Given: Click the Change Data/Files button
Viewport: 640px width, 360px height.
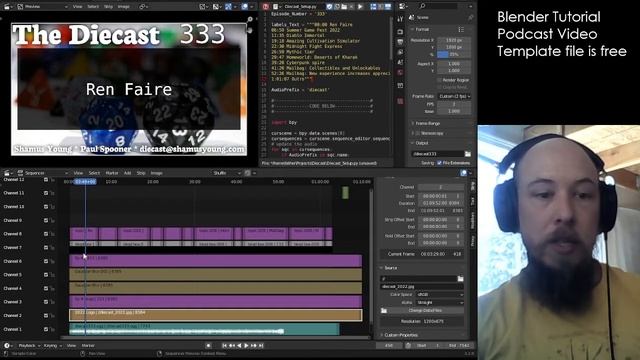Looking at the screenshot, I should 425,311.
